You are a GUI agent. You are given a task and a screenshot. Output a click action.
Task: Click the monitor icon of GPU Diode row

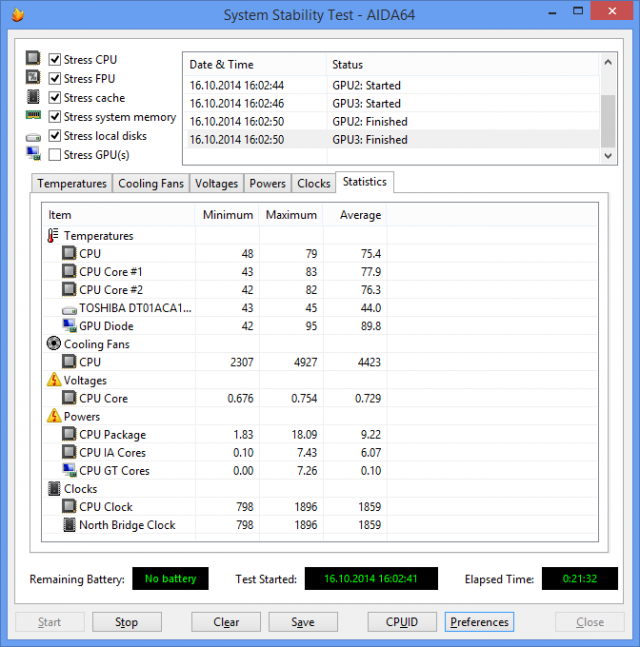pyautogui.click(x=69, y=325)
